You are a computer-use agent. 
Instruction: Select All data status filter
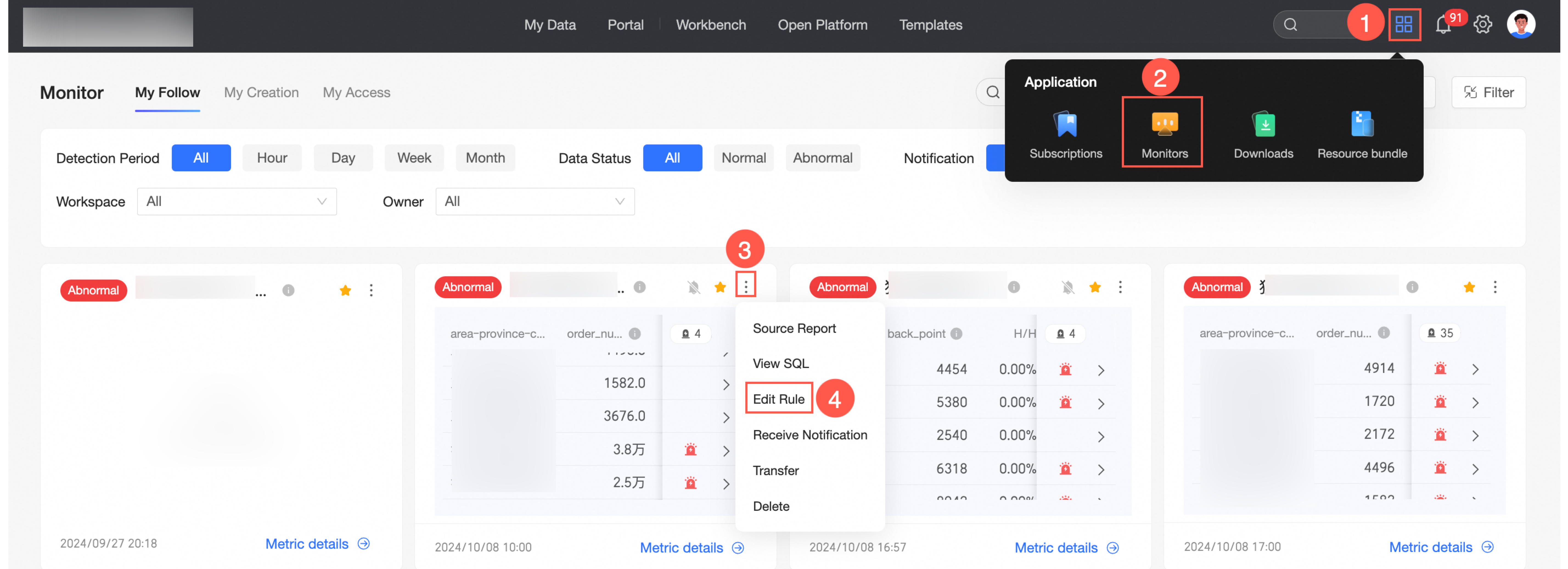(x=672, y=158)
